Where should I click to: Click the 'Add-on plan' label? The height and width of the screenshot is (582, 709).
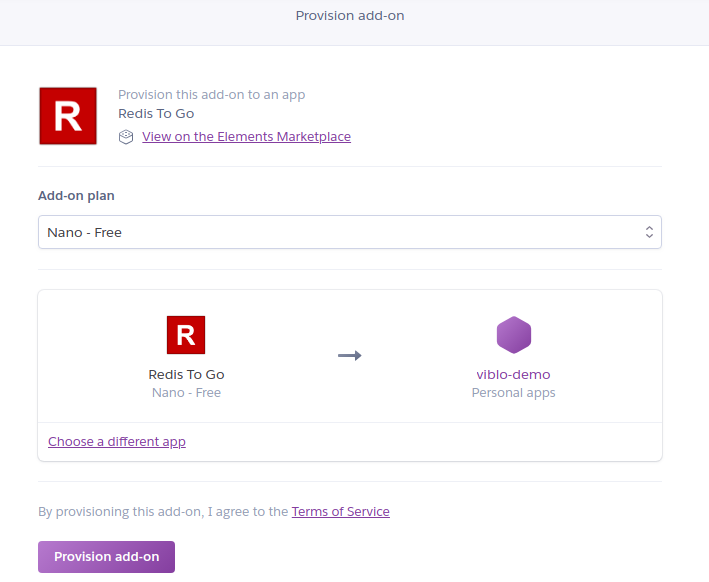pos(76,196)
